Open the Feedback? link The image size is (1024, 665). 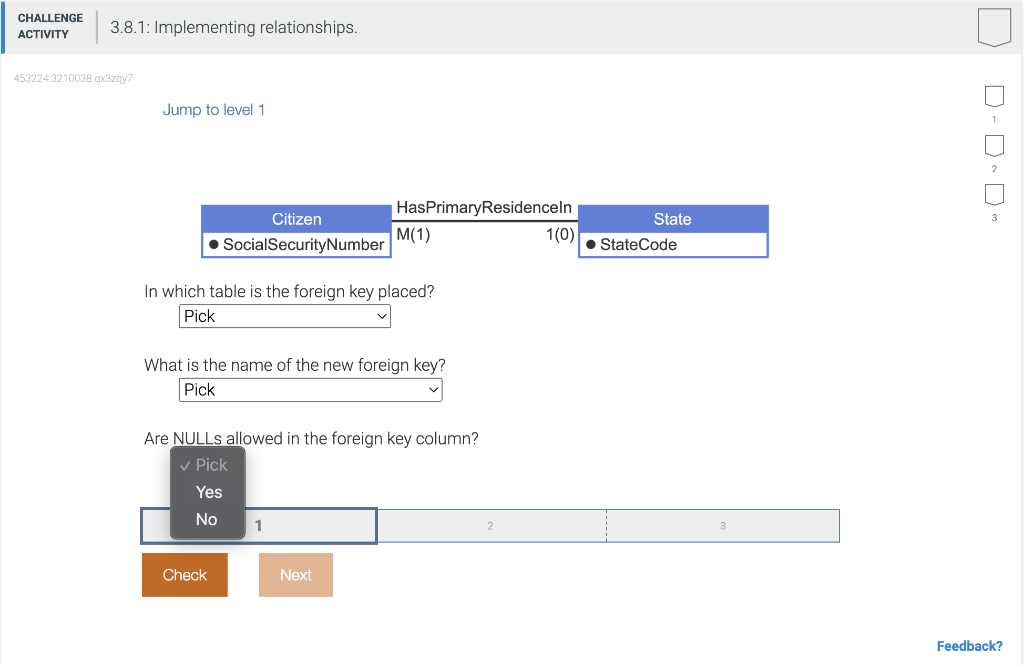(969, 646)
